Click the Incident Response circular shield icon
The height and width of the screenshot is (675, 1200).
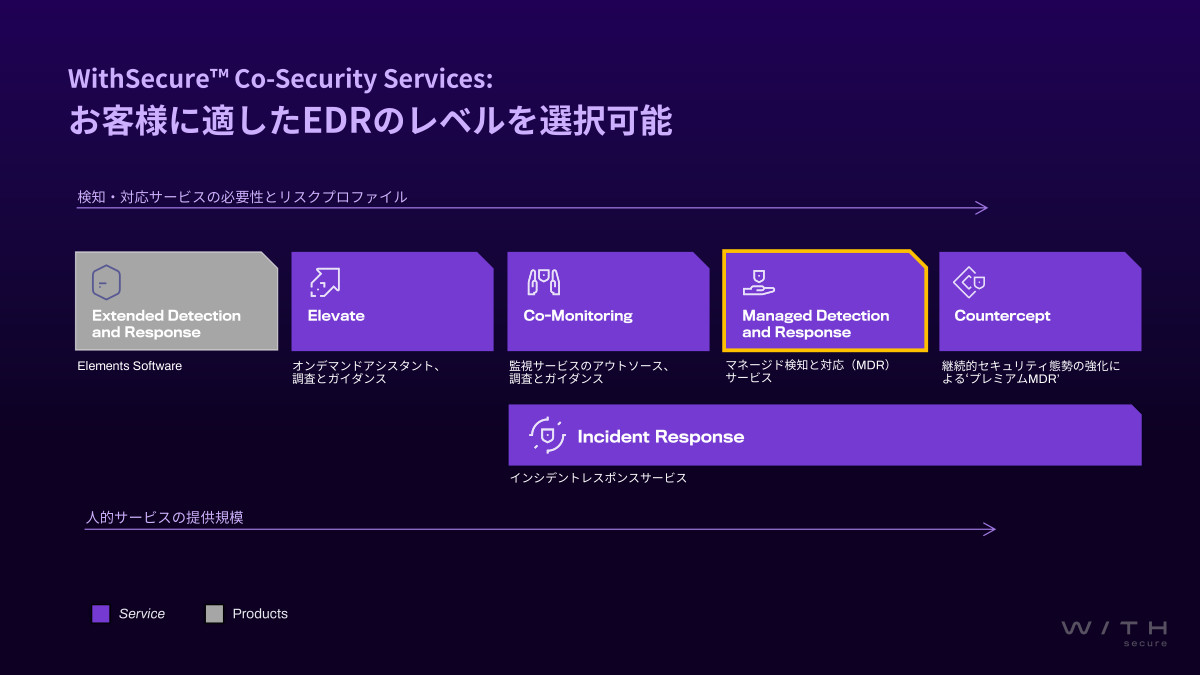point(545,435)
